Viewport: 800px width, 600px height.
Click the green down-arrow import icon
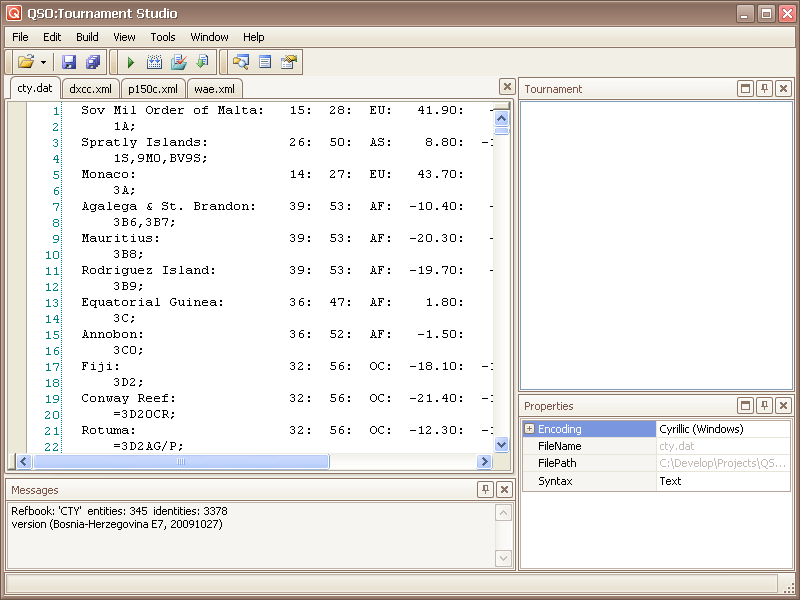tap(201, 62)
